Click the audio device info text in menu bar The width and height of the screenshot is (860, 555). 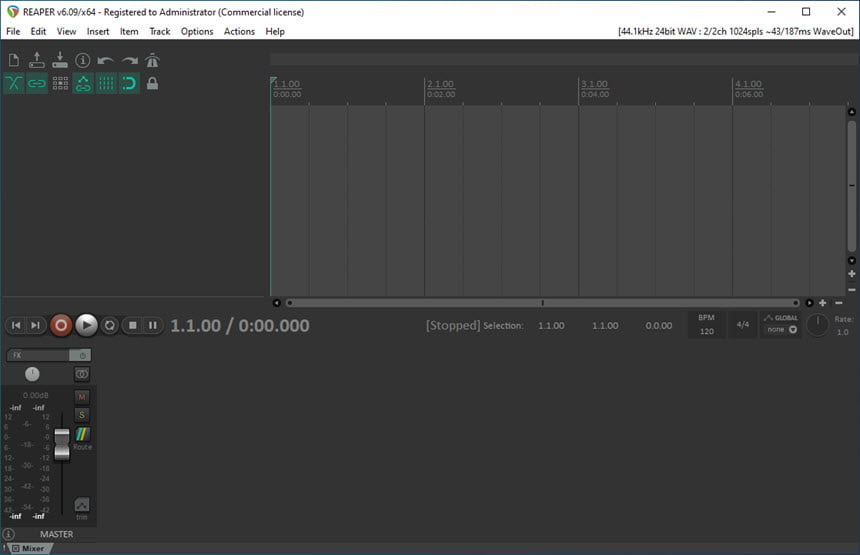pyautogui.click(x=735, y=31)
